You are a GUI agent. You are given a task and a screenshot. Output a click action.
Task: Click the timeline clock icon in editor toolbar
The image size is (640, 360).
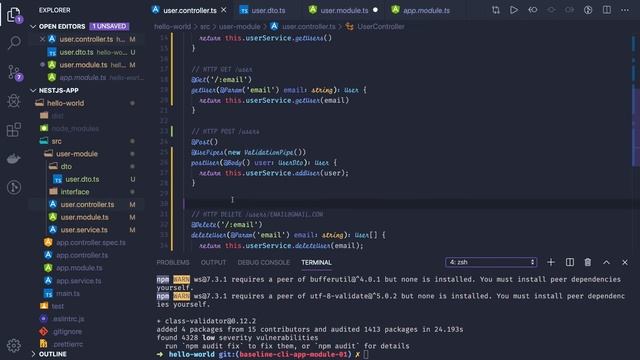[588, 10]
